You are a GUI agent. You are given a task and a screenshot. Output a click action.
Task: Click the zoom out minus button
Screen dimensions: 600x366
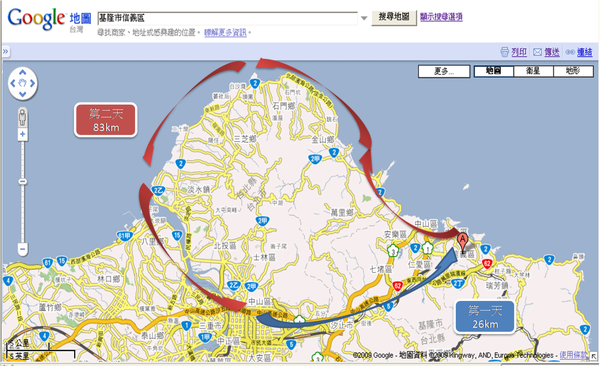point(23,249)
